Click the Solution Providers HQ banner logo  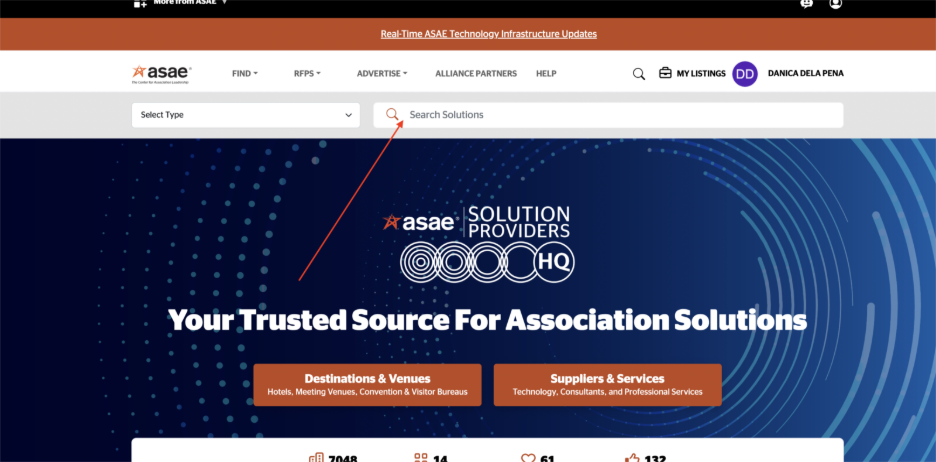(487, 243)
